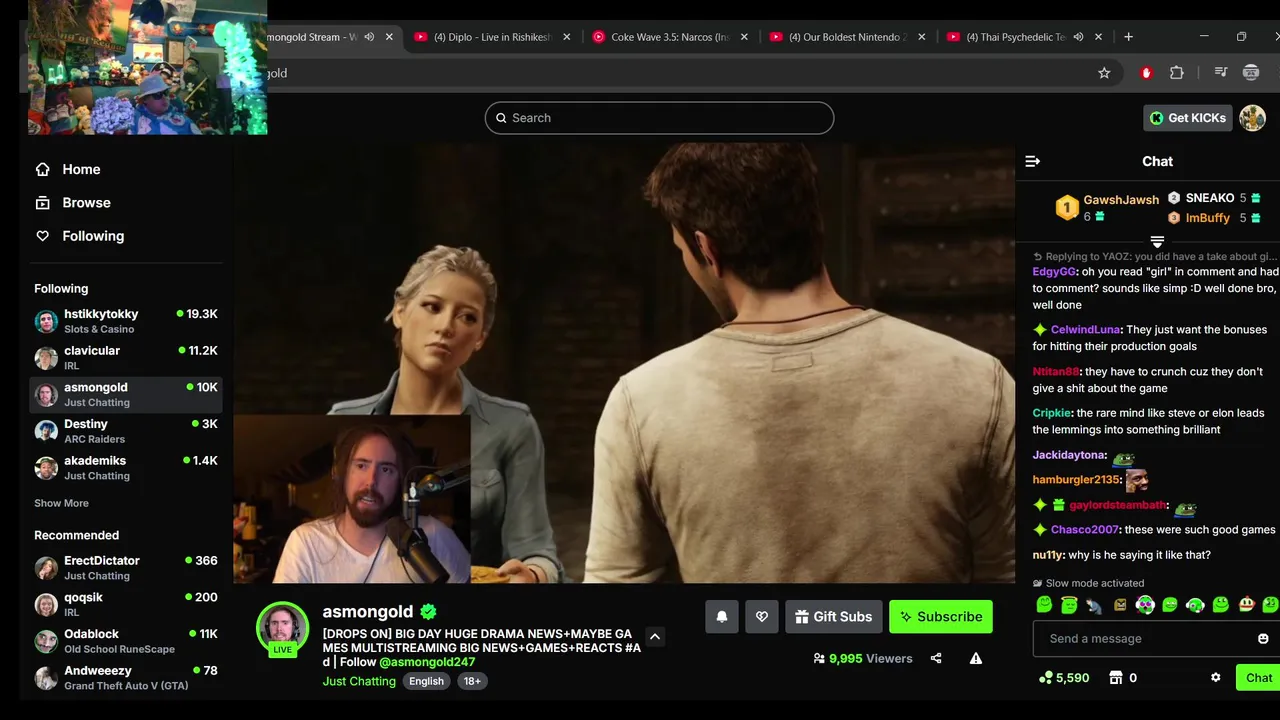Open browser media controls icon
Viewport: 1280px width, 720px height.
pos(1220,73)
